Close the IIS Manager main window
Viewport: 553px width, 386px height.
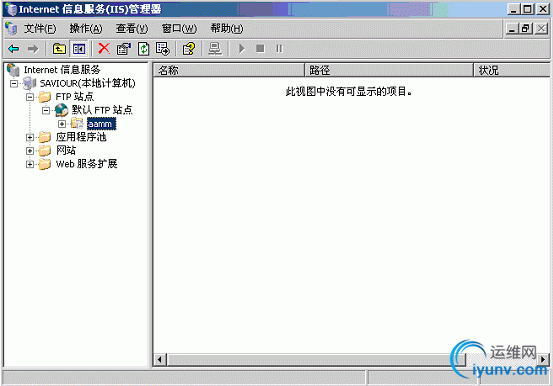(x=542, y=9)
